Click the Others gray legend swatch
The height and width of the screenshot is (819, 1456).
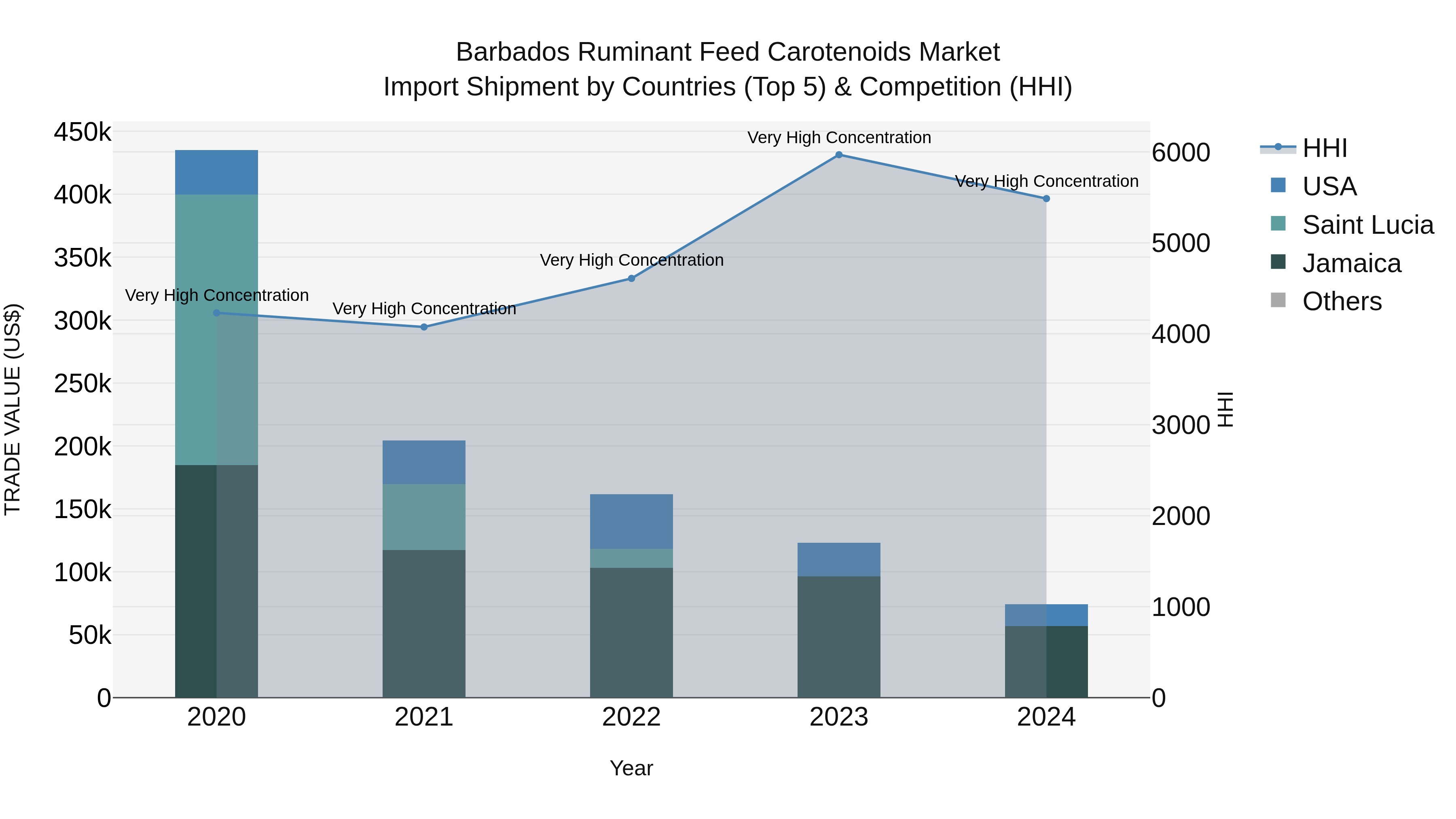(1278, 300)
